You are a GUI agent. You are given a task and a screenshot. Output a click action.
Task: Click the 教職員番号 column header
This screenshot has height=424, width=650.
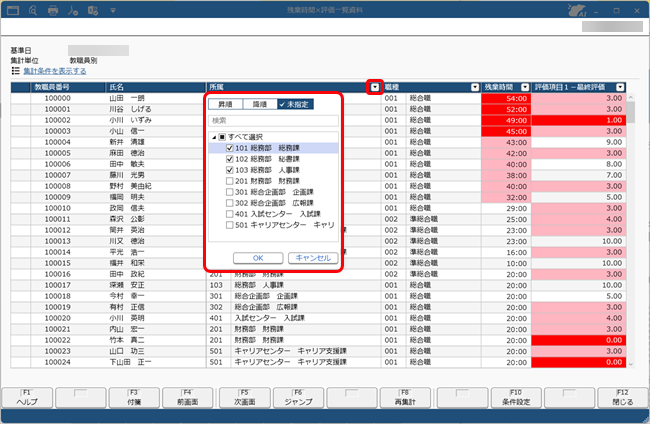tap(68, 87)
